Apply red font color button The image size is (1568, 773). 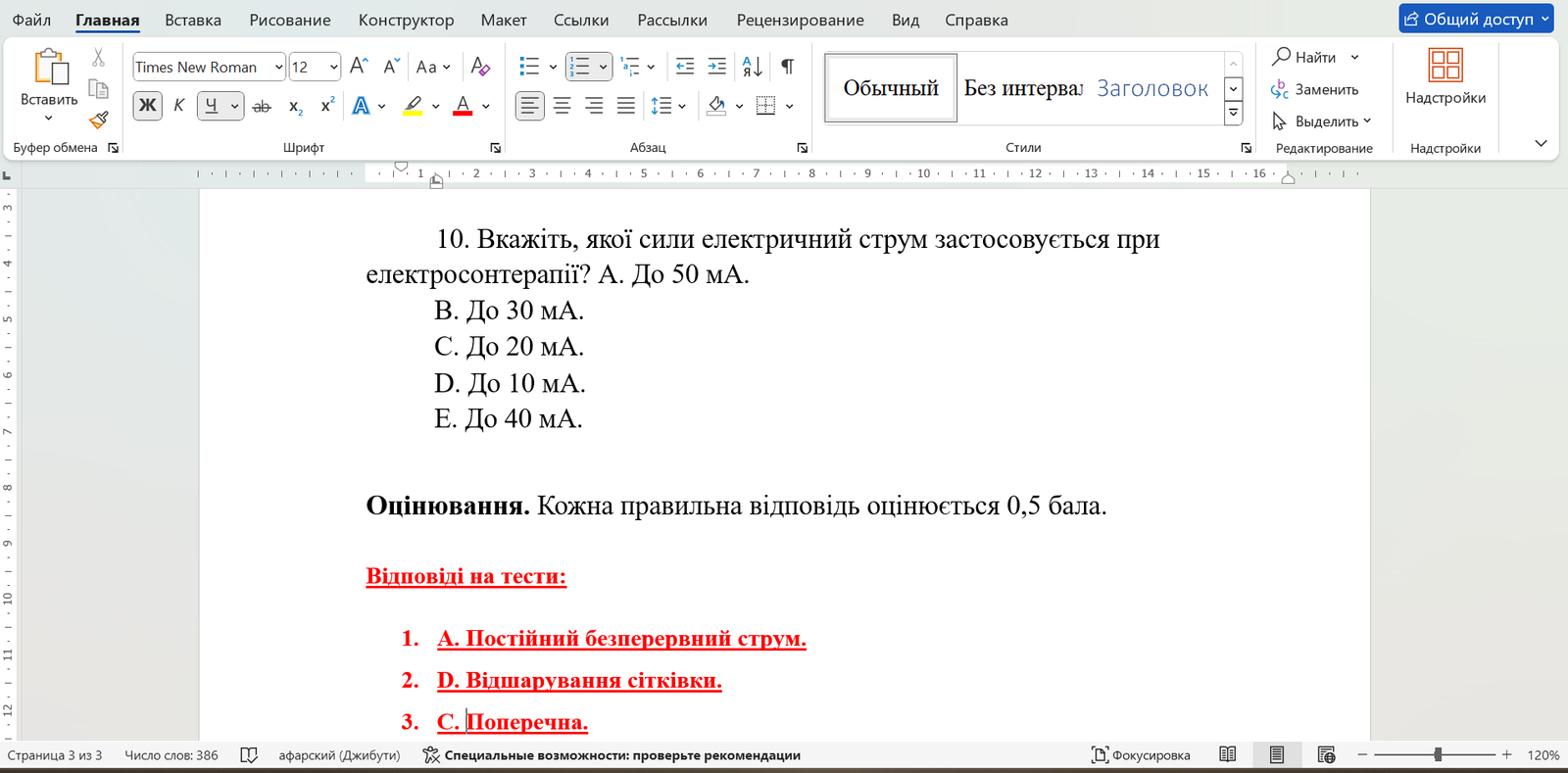[x=464, y=106]
